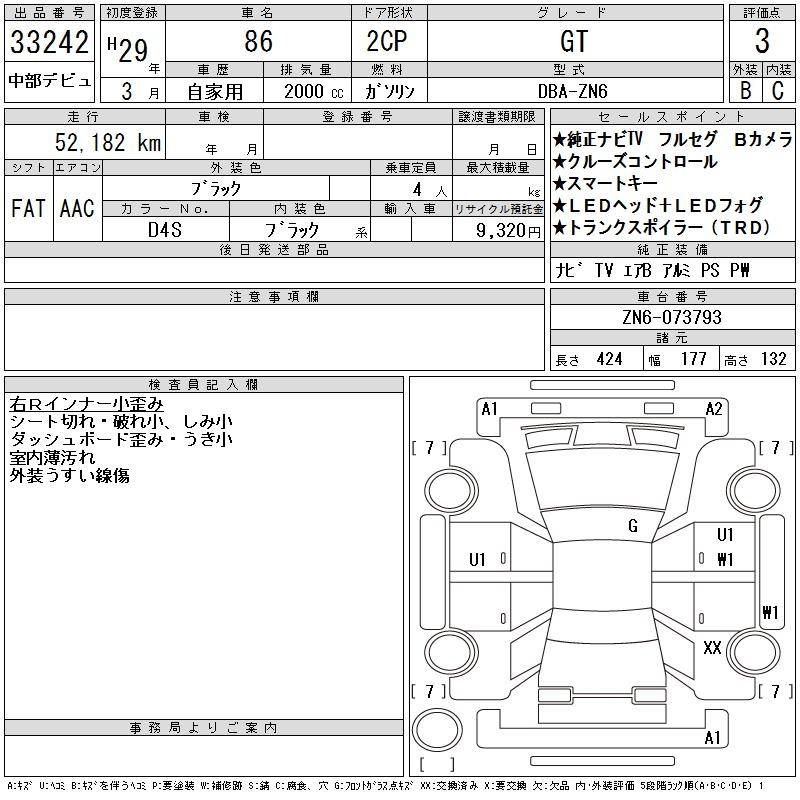Click the "セールスポイント" header
This screenshot has height=800, width=800.
click(672, 117)
